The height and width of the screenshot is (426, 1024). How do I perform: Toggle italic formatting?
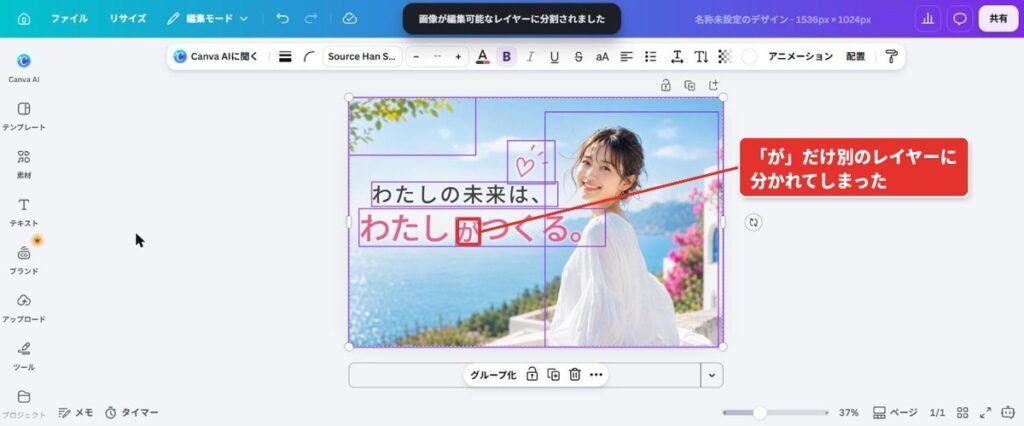pyautogui.click(x=530, y=57)
